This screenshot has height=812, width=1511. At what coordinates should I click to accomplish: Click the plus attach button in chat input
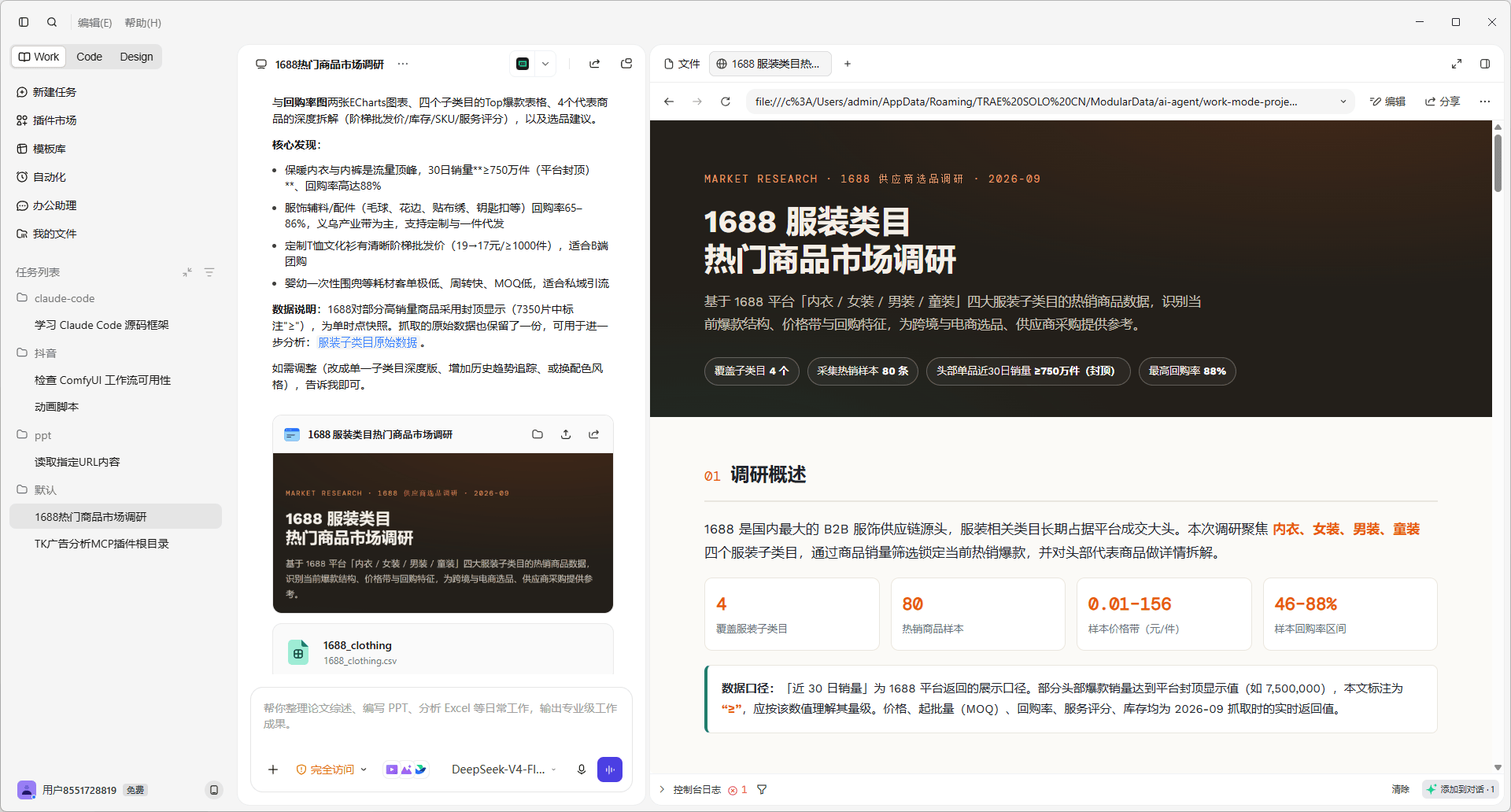[x=273, y=770]
